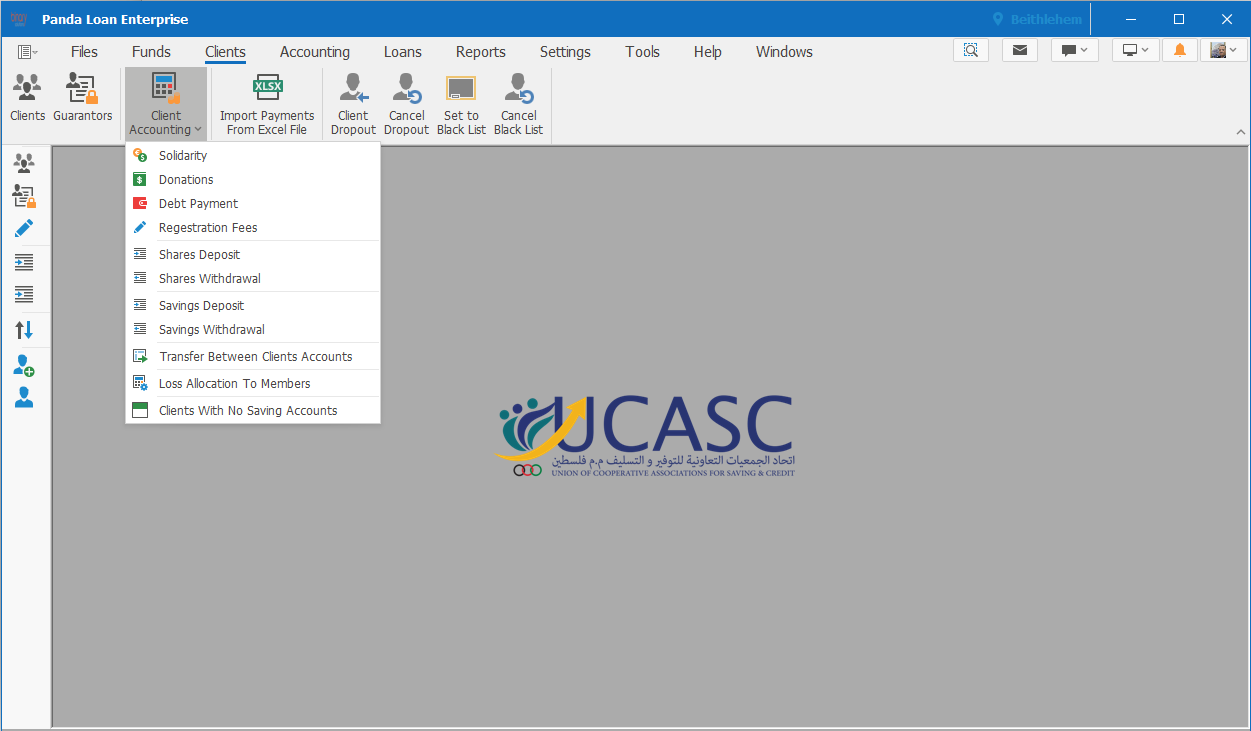This screenshot has height=731, width=1251.
Task: Open the Settings tab
Action: click(x=565, y=52)
